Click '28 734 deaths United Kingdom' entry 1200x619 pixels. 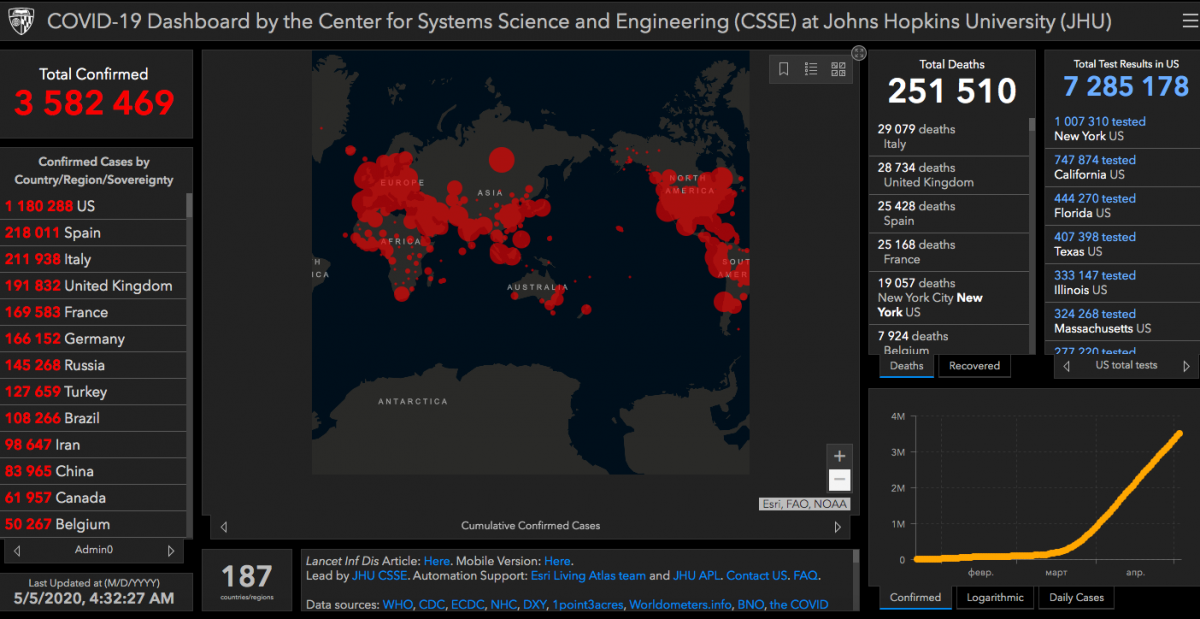(x=949, y=175)
